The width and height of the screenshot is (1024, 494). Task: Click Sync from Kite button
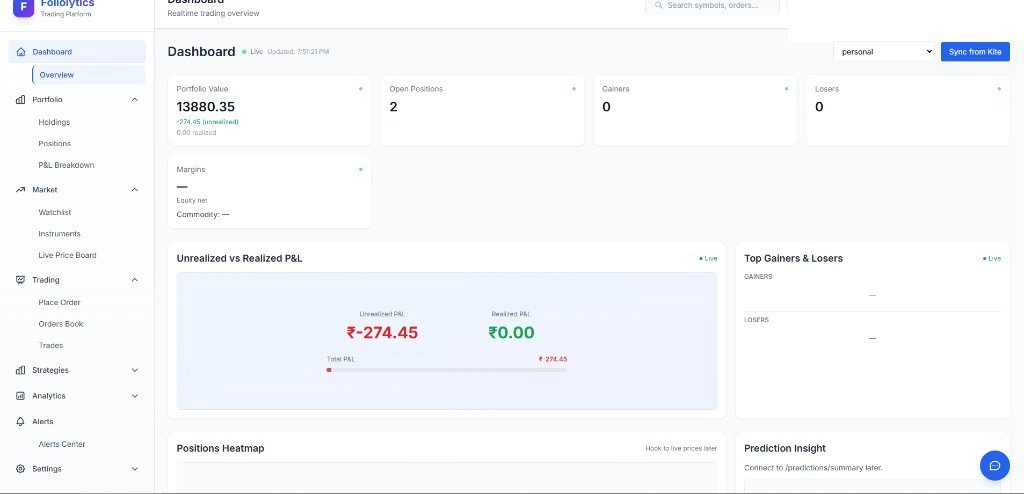click(975, 52)
